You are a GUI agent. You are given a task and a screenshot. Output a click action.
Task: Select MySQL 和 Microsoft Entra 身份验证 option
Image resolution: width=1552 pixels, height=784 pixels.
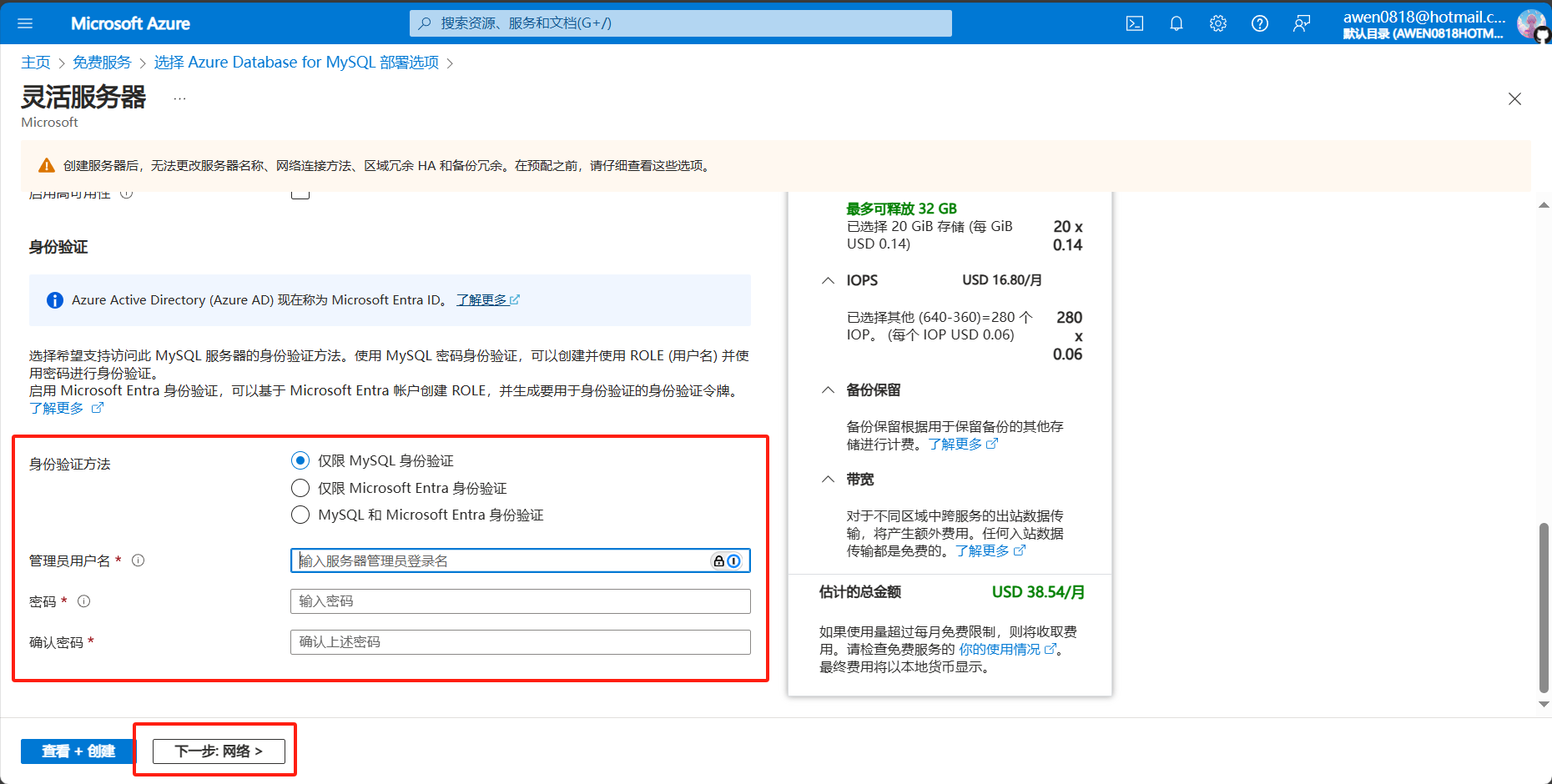pyautogui.click(x=300, y=515)
